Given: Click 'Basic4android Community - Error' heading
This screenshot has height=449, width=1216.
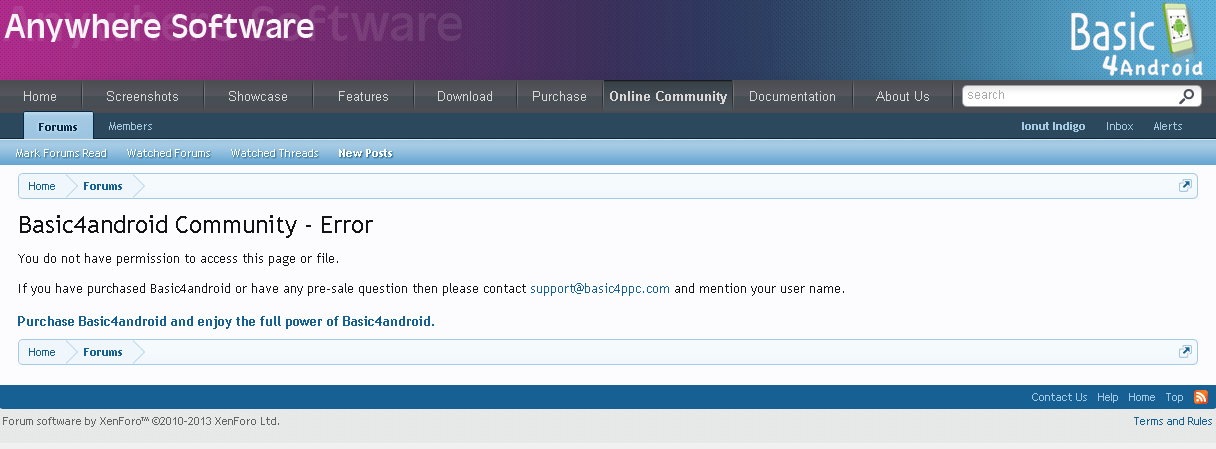Looking at the screenshot, I should (196, 225).
